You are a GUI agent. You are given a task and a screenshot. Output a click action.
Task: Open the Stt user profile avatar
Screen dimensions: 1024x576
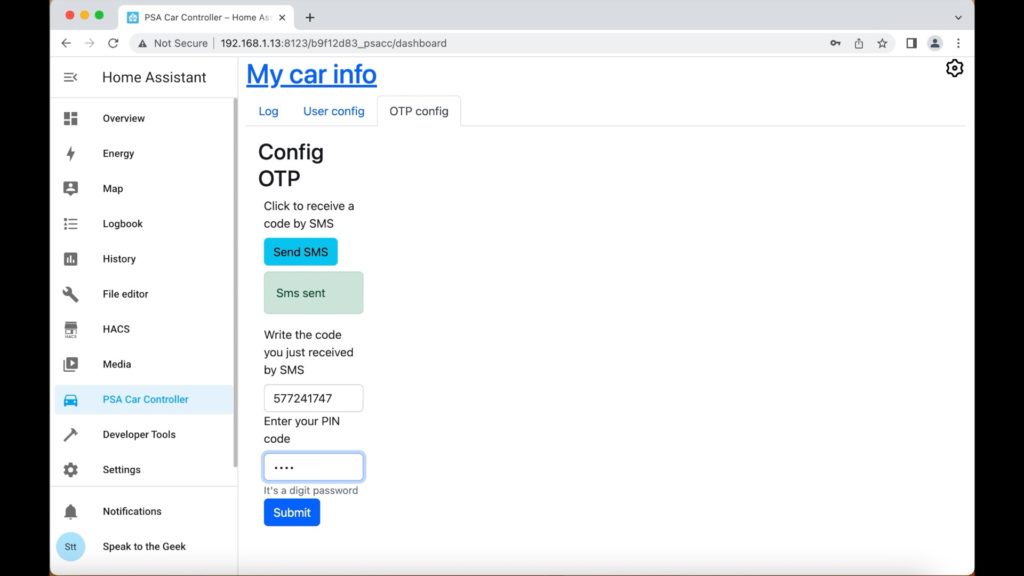(71, 547)
